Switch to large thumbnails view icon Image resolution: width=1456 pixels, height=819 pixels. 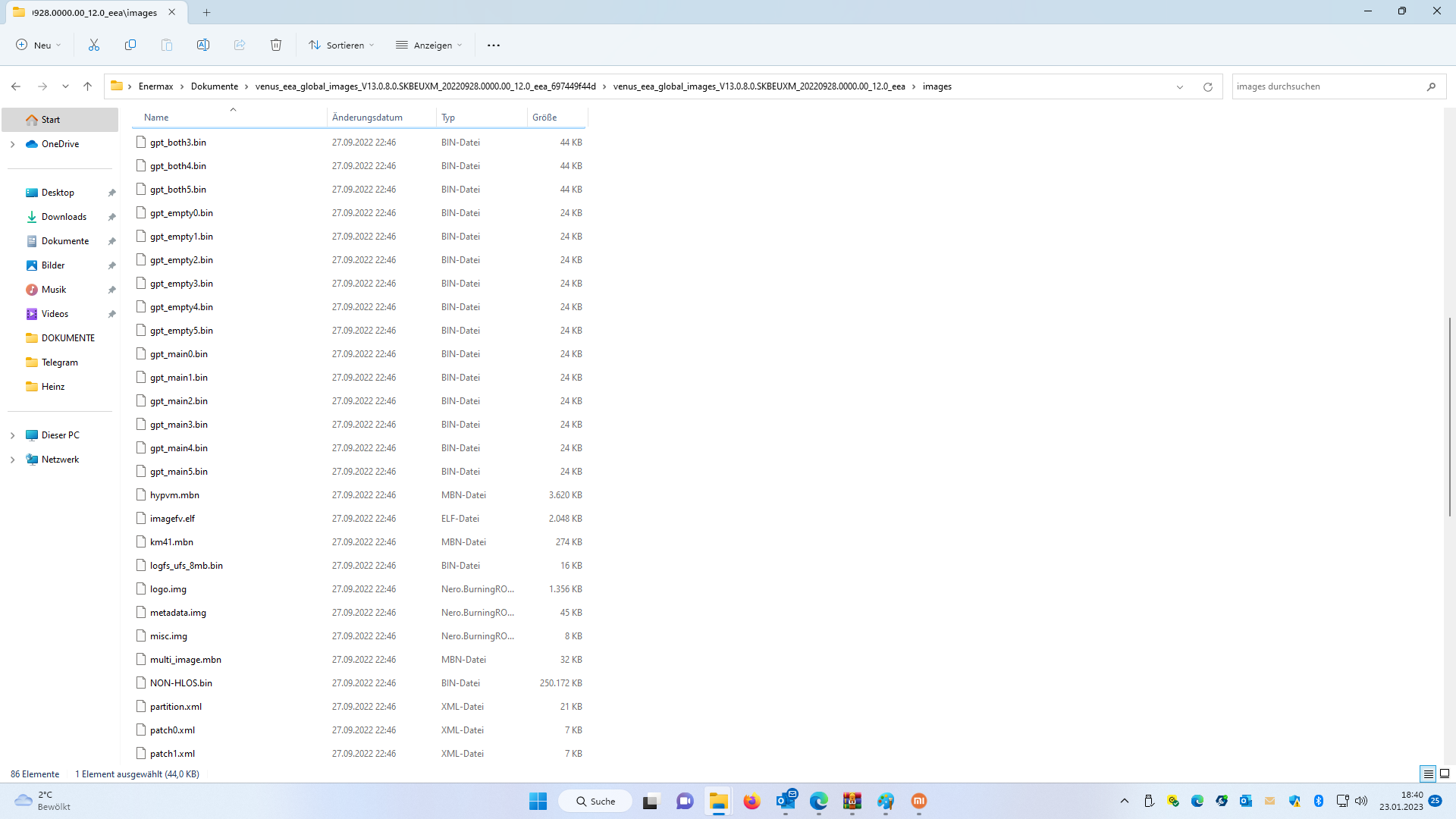tap(1445, 773)
